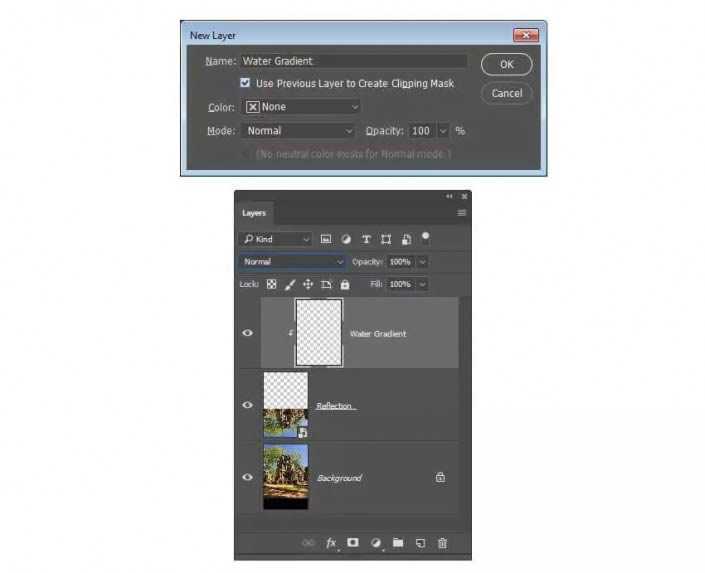Expand the Layers panel blend mode dropdown
Screen dimensions: 705x573
click(x=292, y=262)
